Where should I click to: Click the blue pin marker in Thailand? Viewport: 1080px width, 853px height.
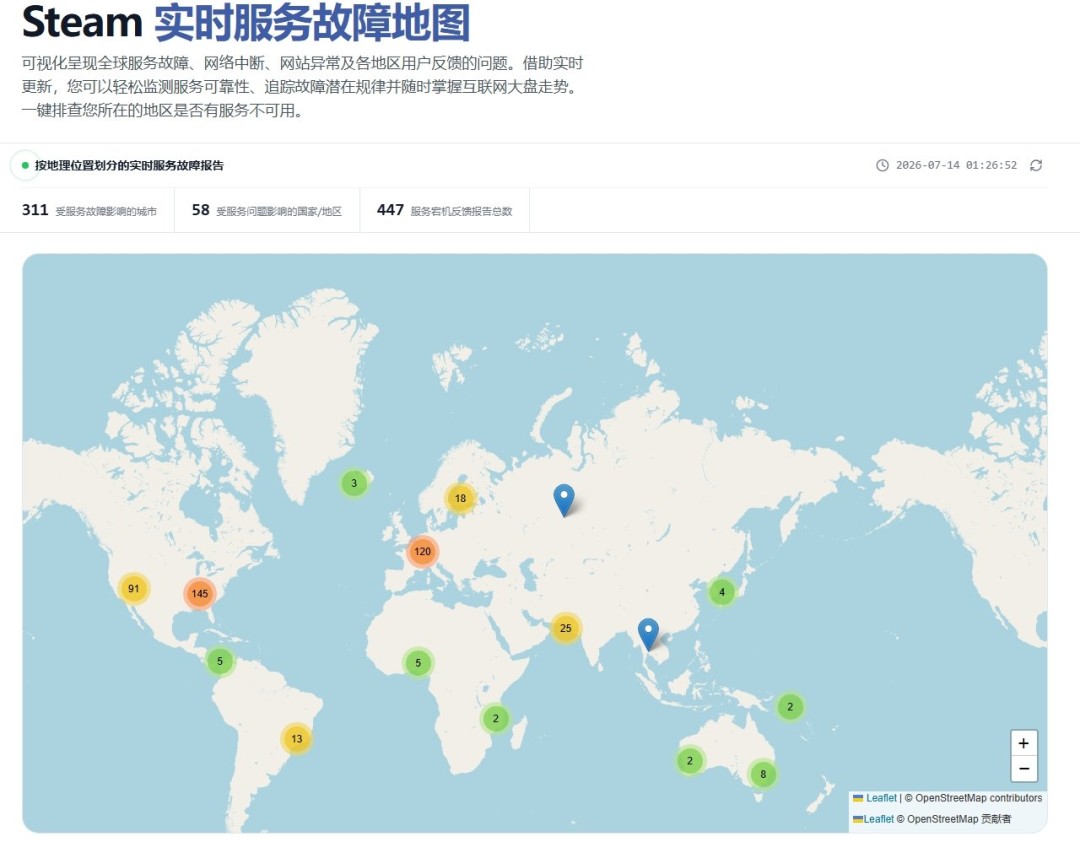(x=648, y=634)
